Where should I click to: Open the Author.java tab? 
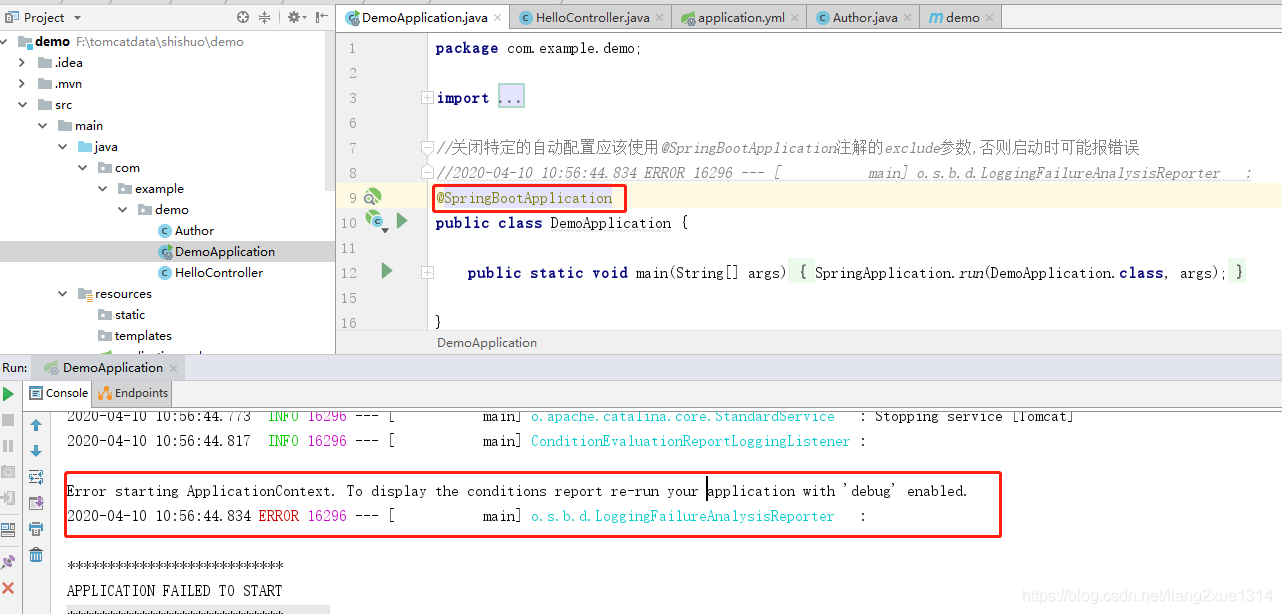pyautogui.click(x=865, y=17)
